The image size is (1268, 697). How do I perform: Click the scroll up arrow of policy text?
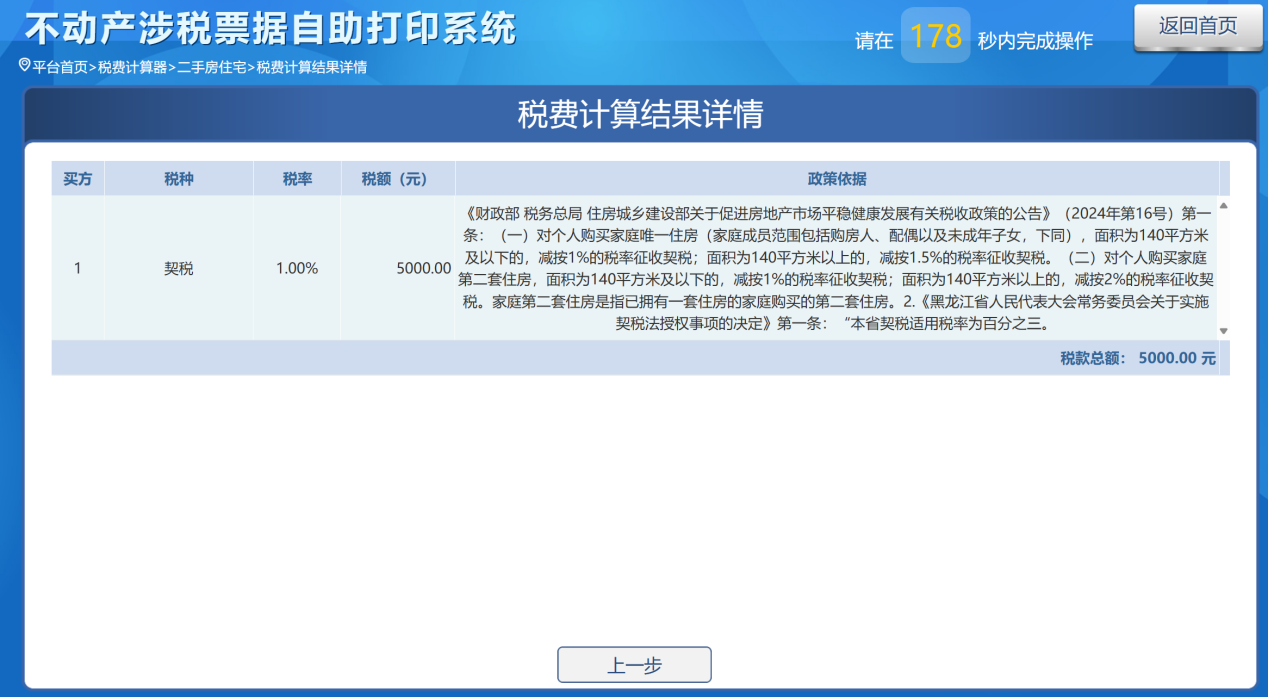1223,206
